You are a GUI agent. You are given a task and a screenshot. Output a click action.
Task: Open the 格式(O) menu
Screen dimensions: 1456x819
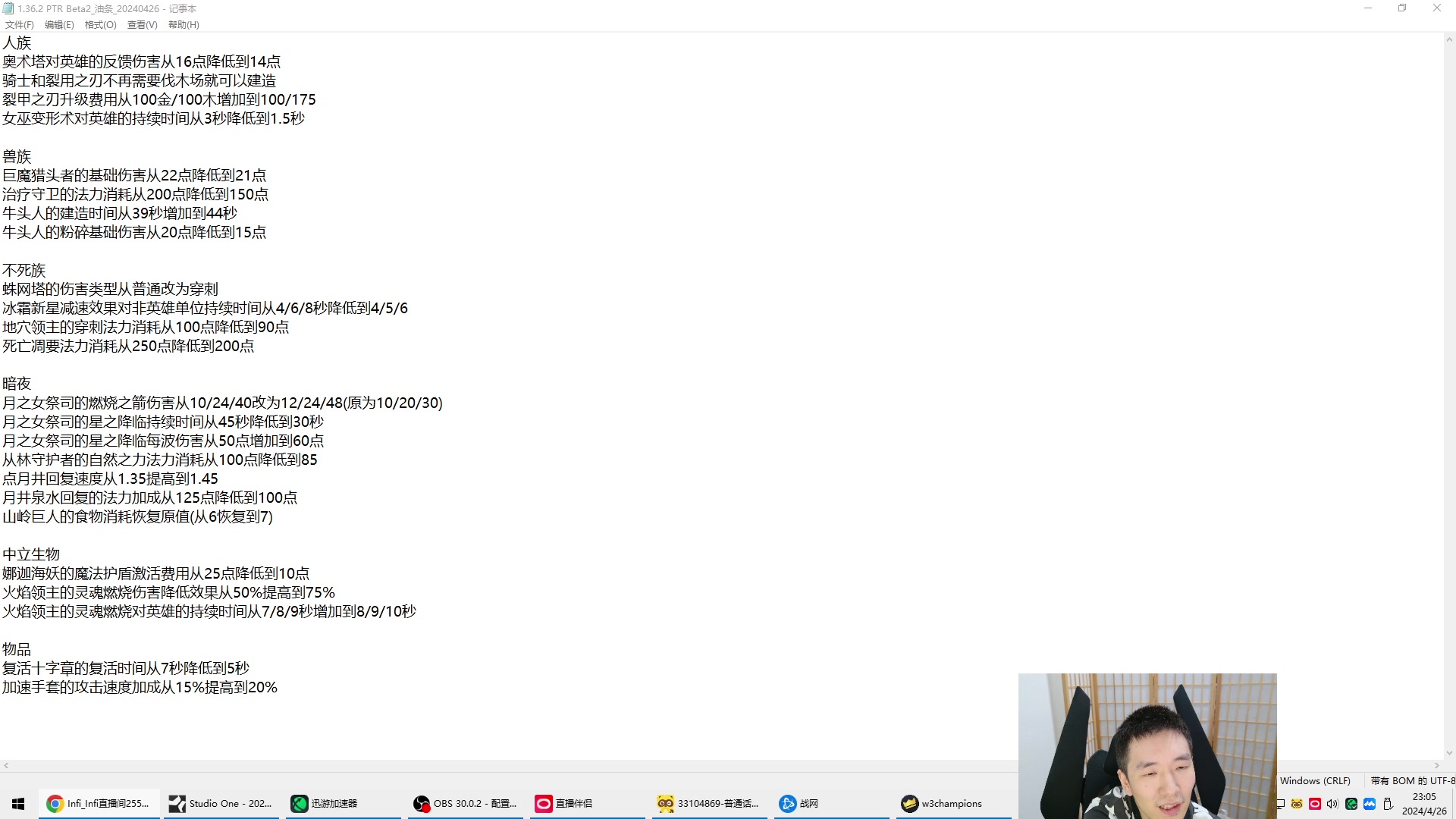pyautogui.click(x=100, y=25)
